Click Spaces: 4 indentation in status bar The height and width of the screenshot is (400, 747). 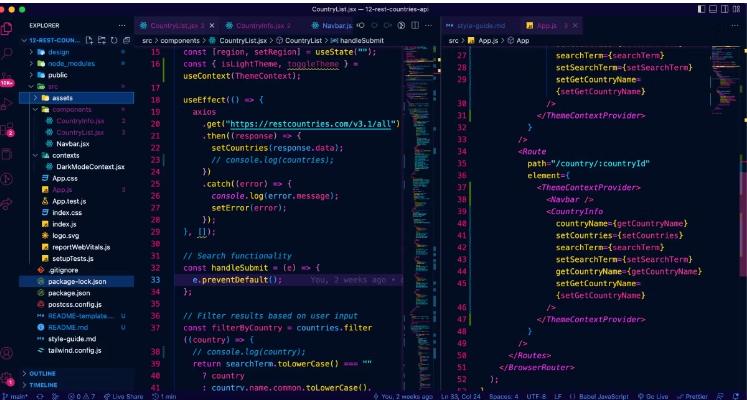coord(504,396)
